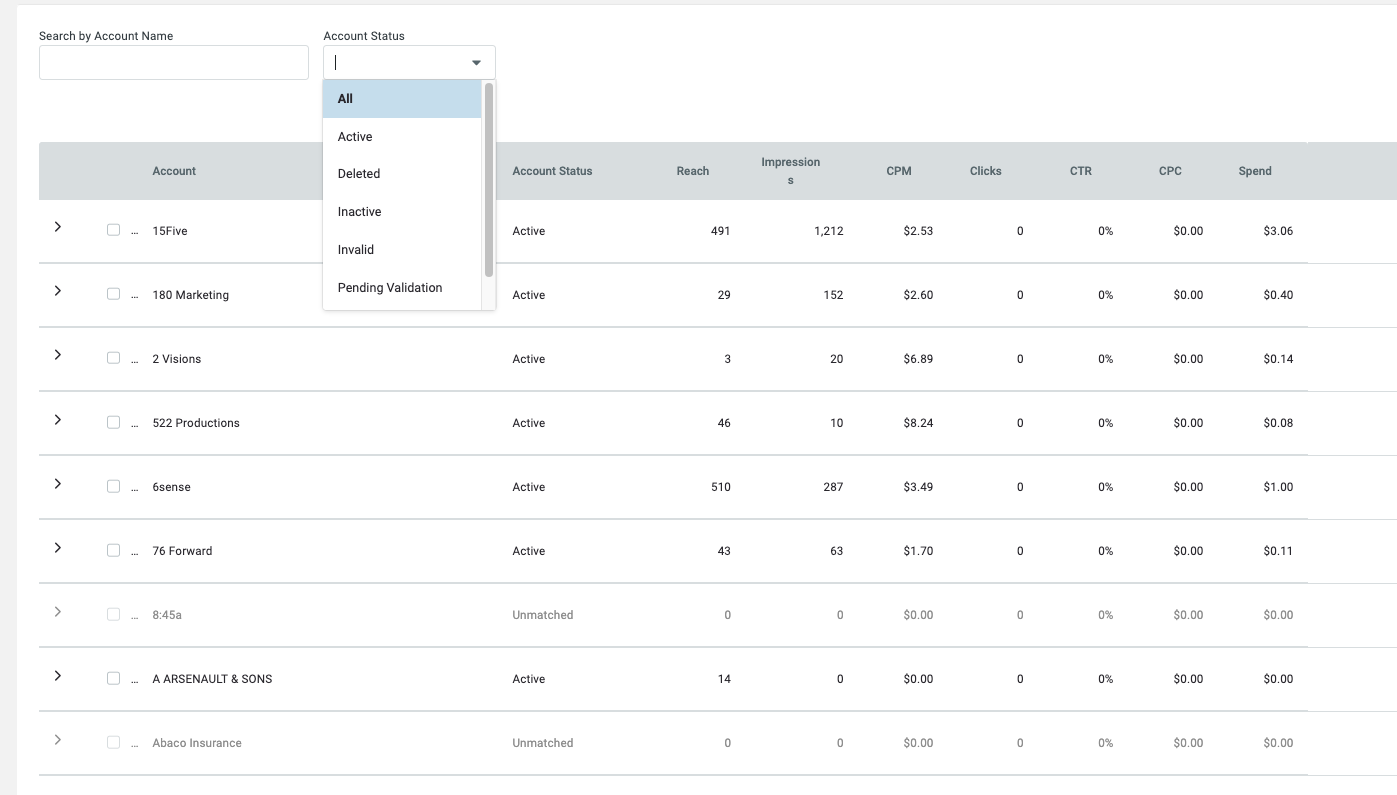Click the 510 reach value
1397x795 pixels.
click(x=720, y=487)
